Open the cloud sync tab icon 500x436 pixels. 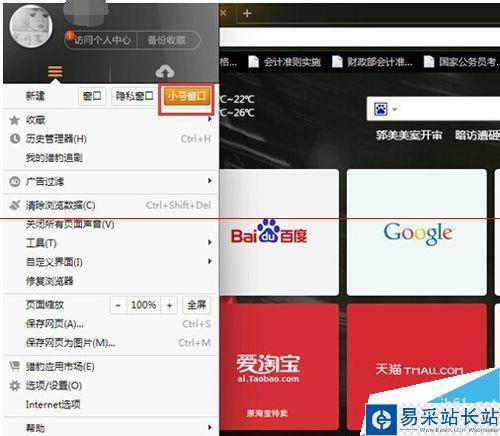pos(165,71)
